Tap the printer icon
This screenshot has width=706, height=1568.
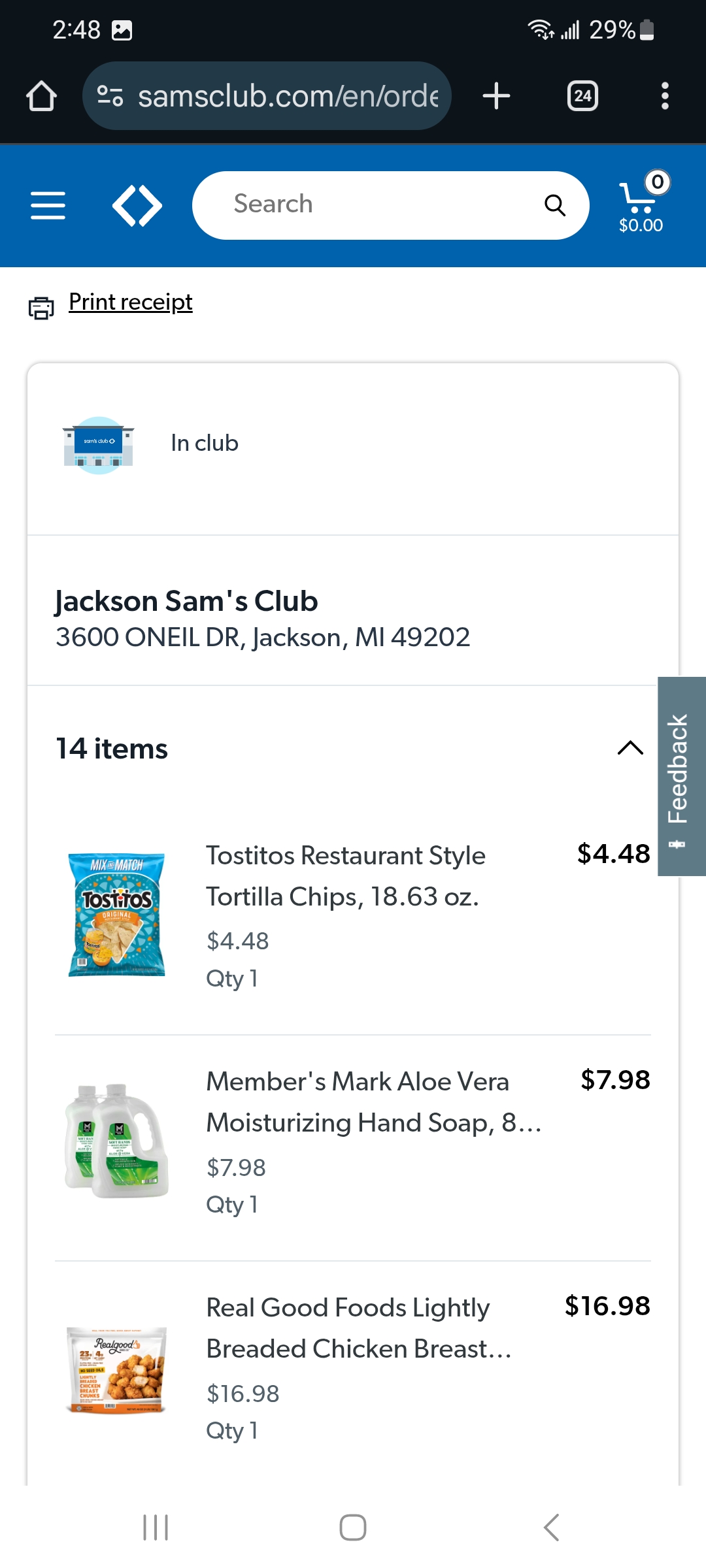point(41,307)
